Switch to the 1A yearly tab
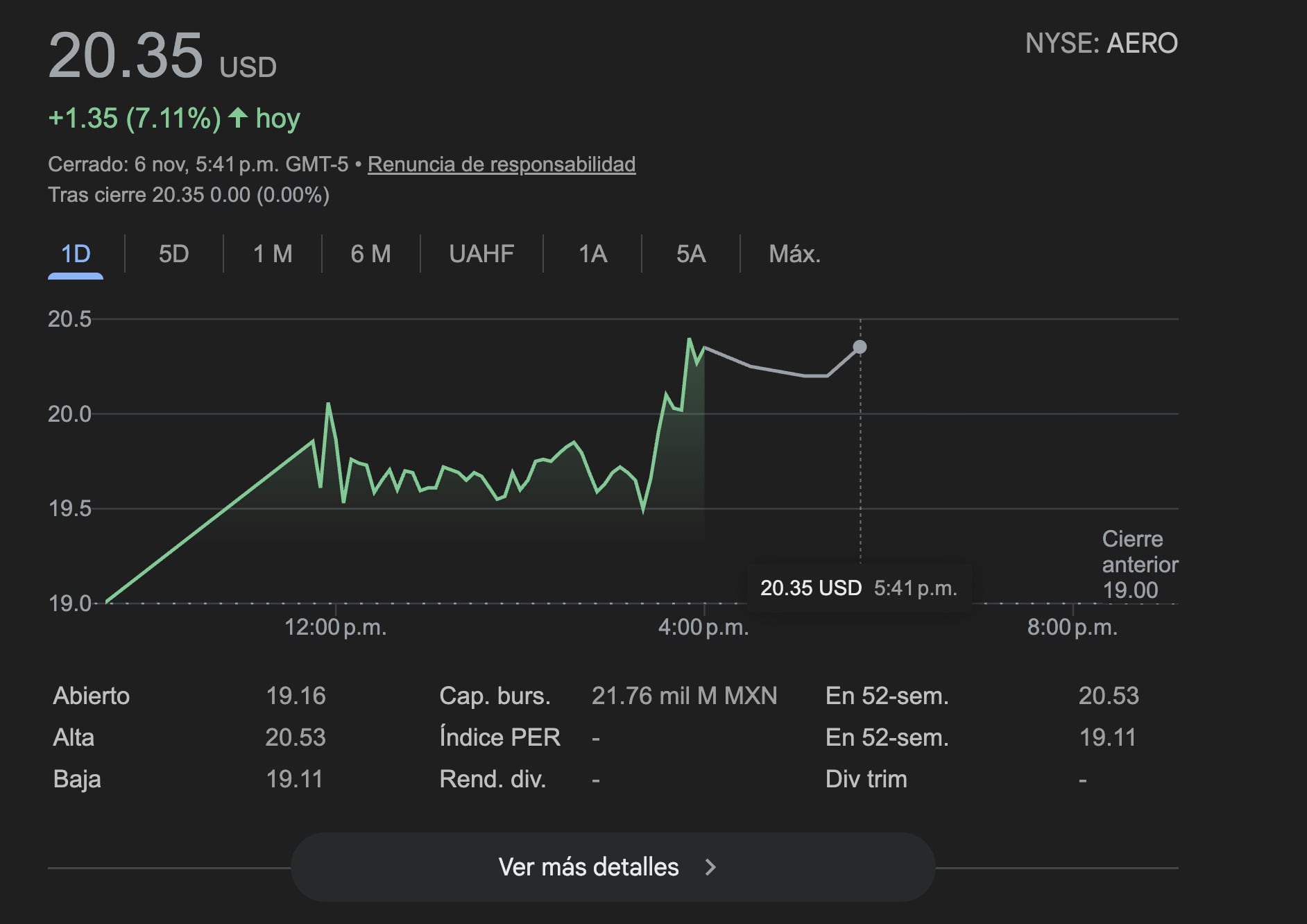The height and width of the screenshot is (924, 1307). pos(592,254)
